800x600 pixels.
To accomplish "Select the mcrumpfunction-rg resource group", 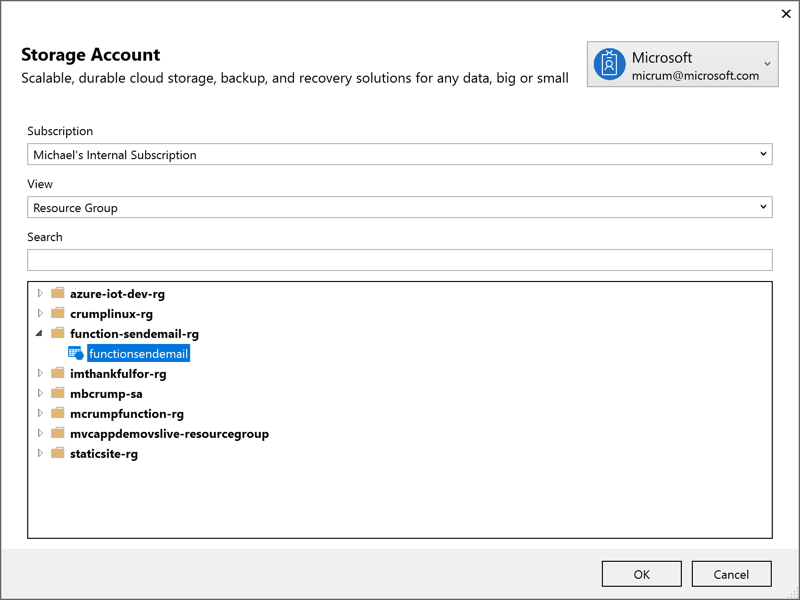I will (x=127, y=414).
